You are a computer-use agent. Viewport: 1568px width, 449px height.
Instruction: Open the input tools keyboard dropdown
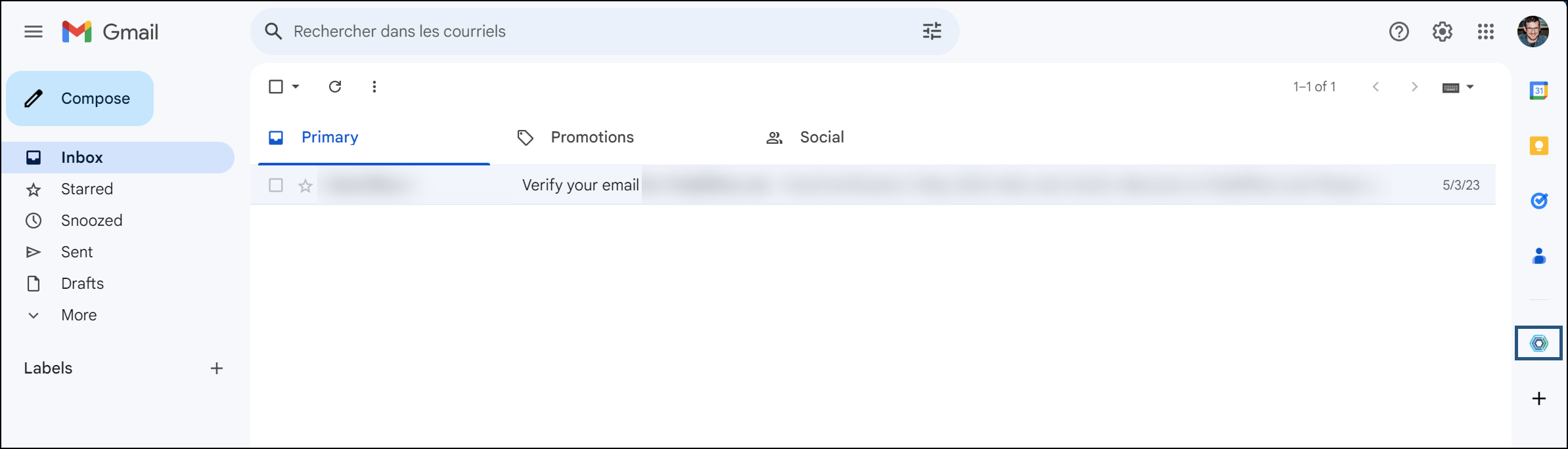pos(1458,86)
